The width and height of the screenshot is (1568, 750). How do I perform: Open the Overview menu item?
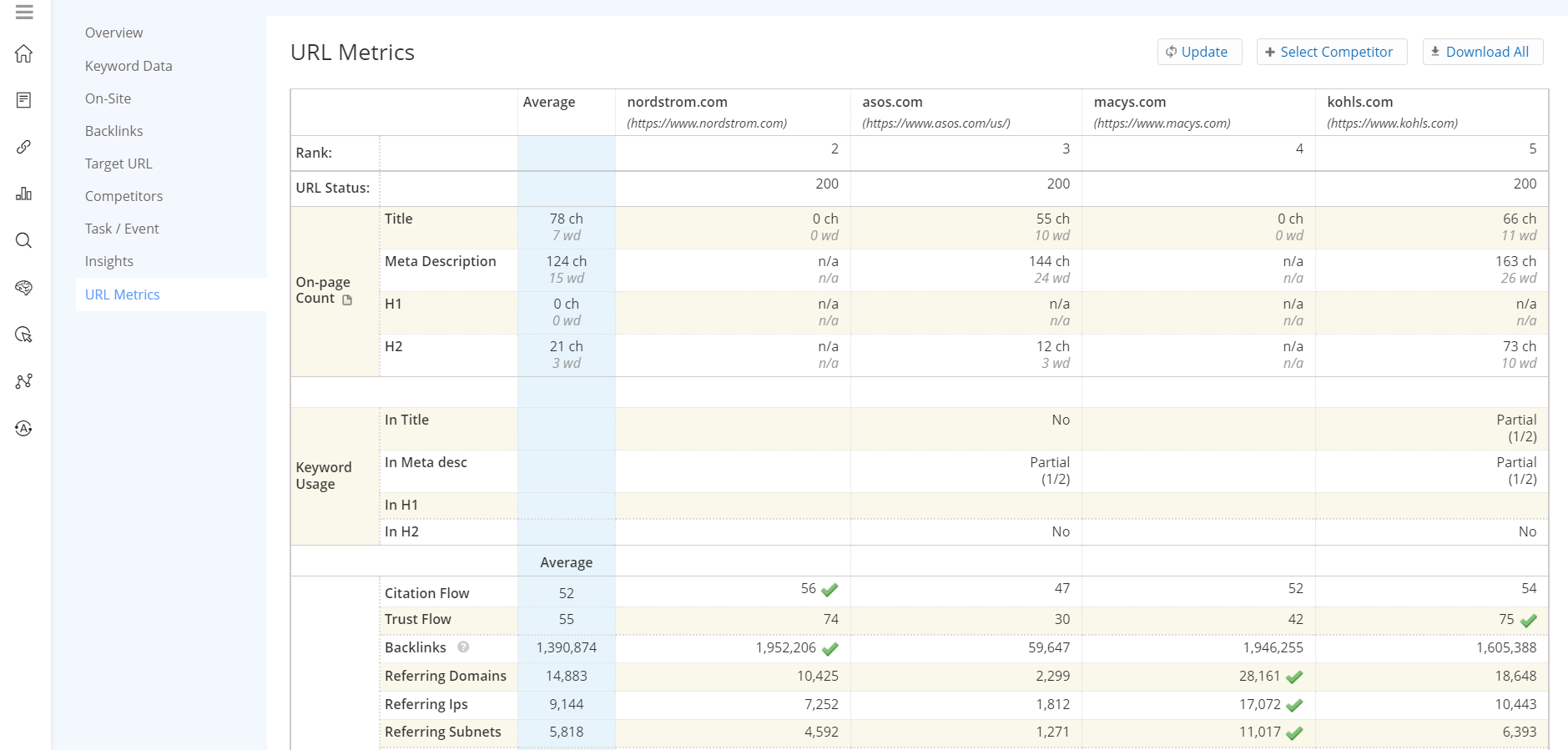click(x=113, y=33)
